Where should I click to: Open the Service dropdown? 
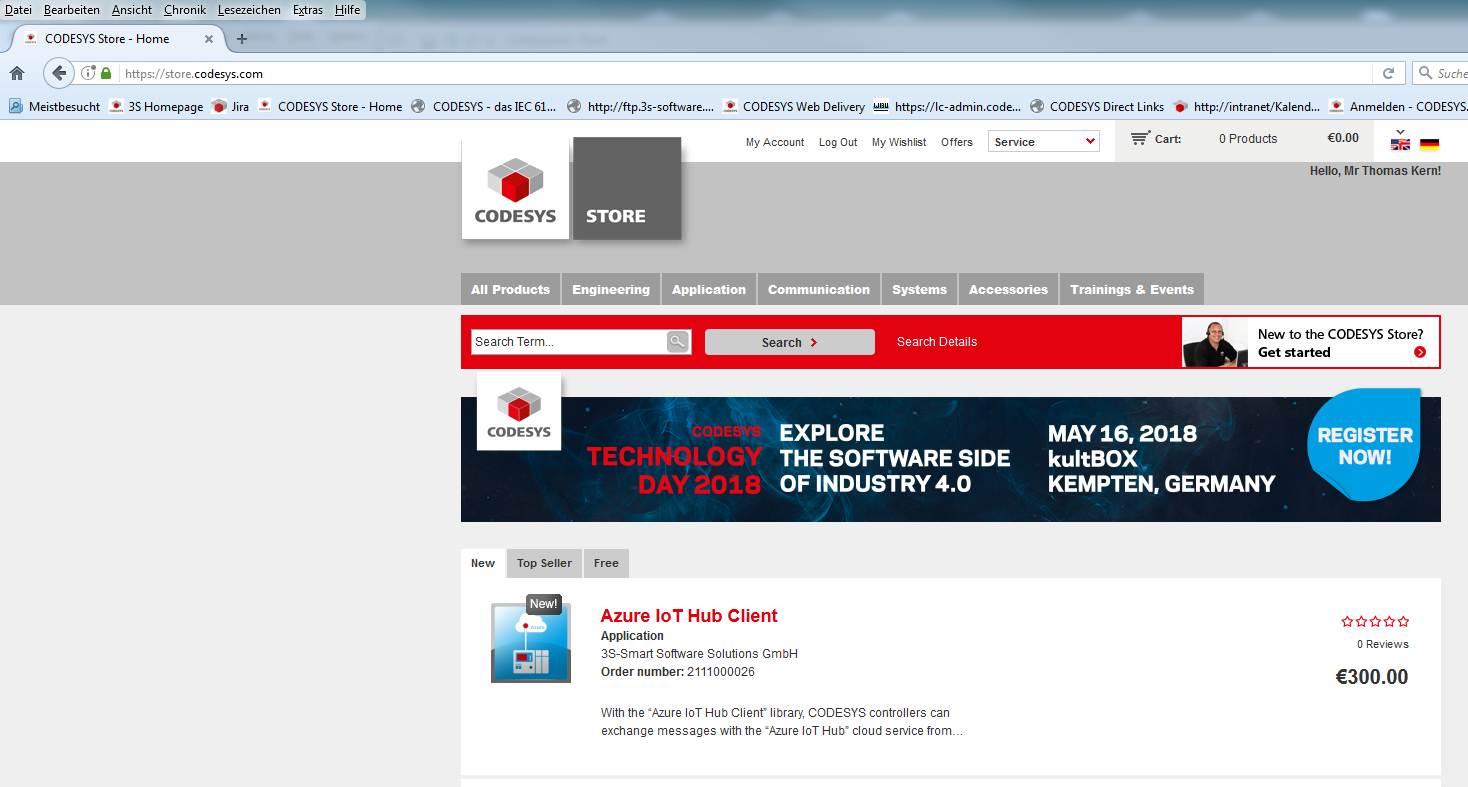(1043, 142)
